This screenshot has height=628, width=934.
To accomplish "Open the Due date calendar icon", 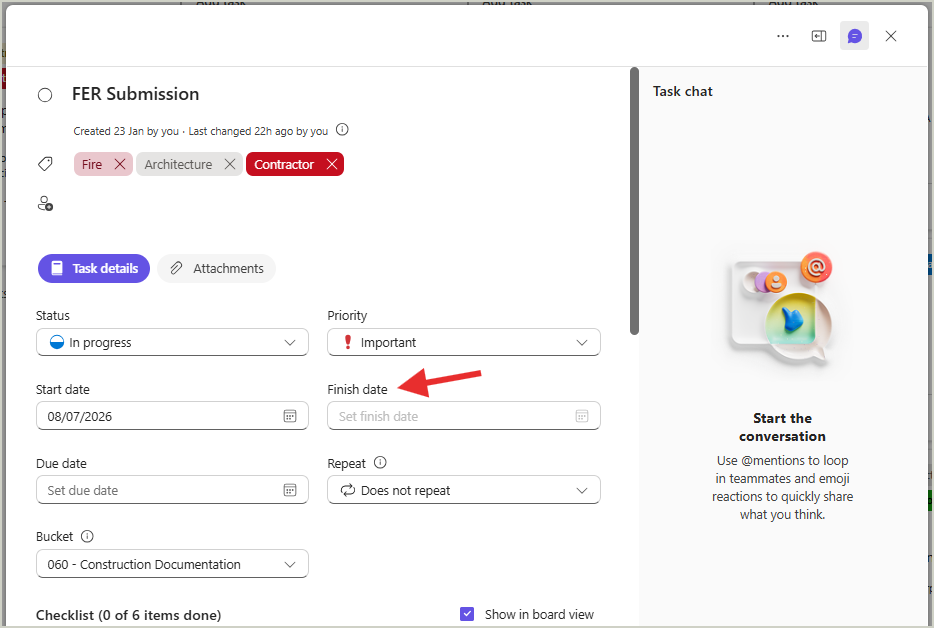I will pyautogui.click(x=290, y=490).
